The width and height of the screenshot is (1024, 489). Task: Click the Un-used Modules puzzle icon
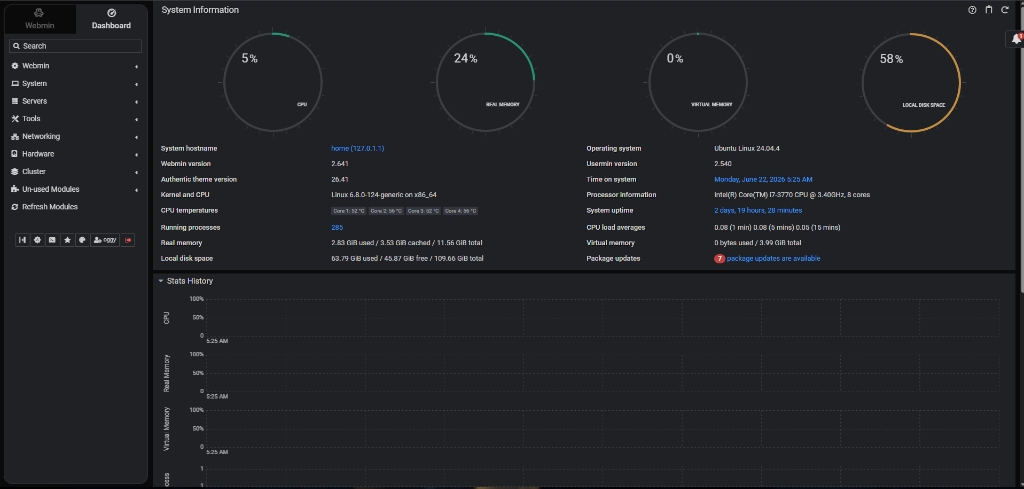16,189
